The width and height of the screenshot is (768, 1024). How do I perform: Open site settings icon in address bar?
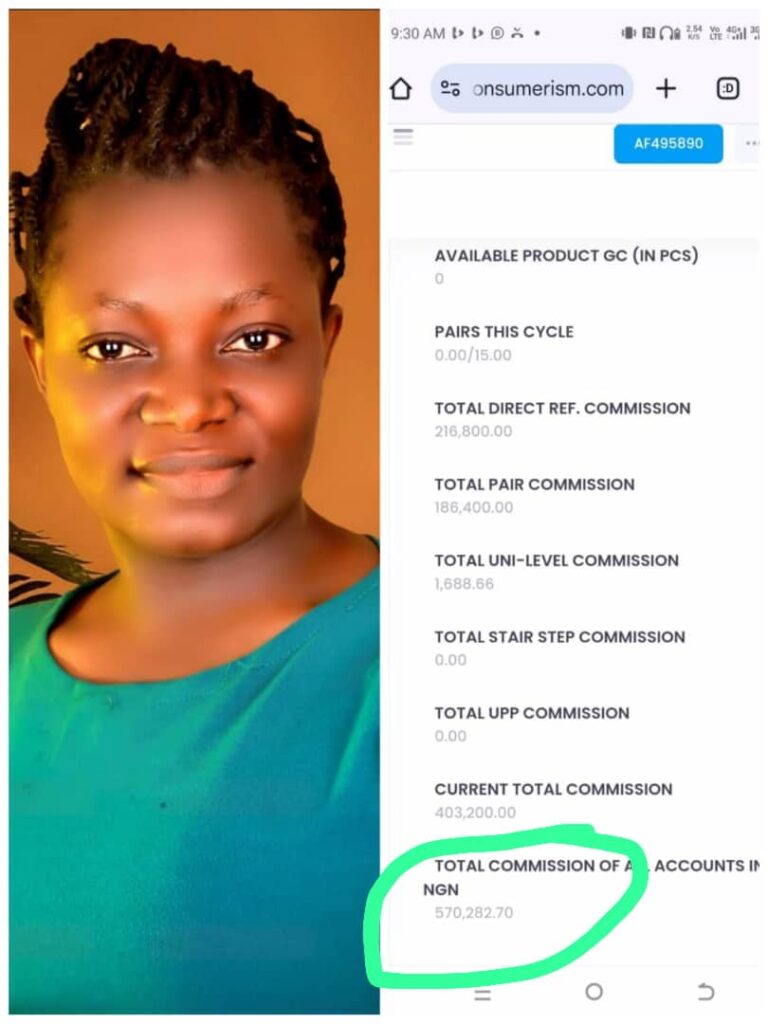point(450,88)
